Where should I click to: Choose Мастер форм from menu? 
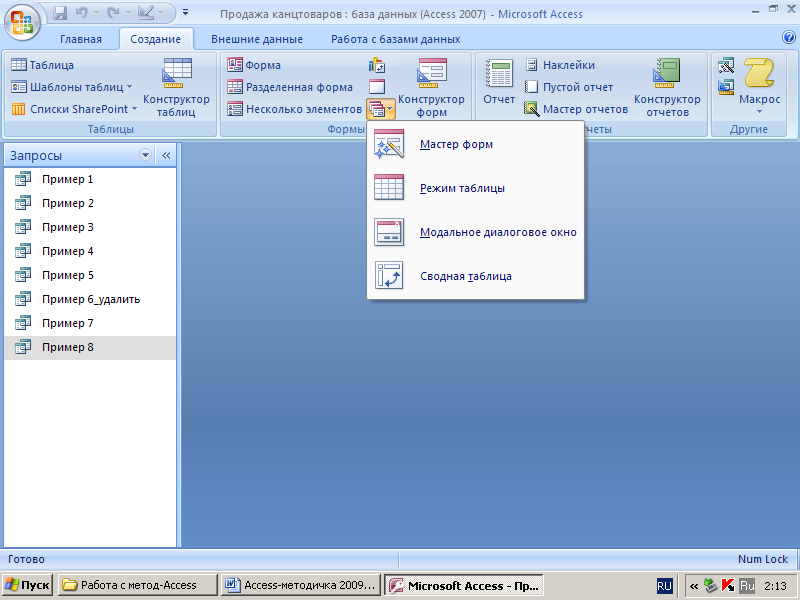[x=476, y=144]
